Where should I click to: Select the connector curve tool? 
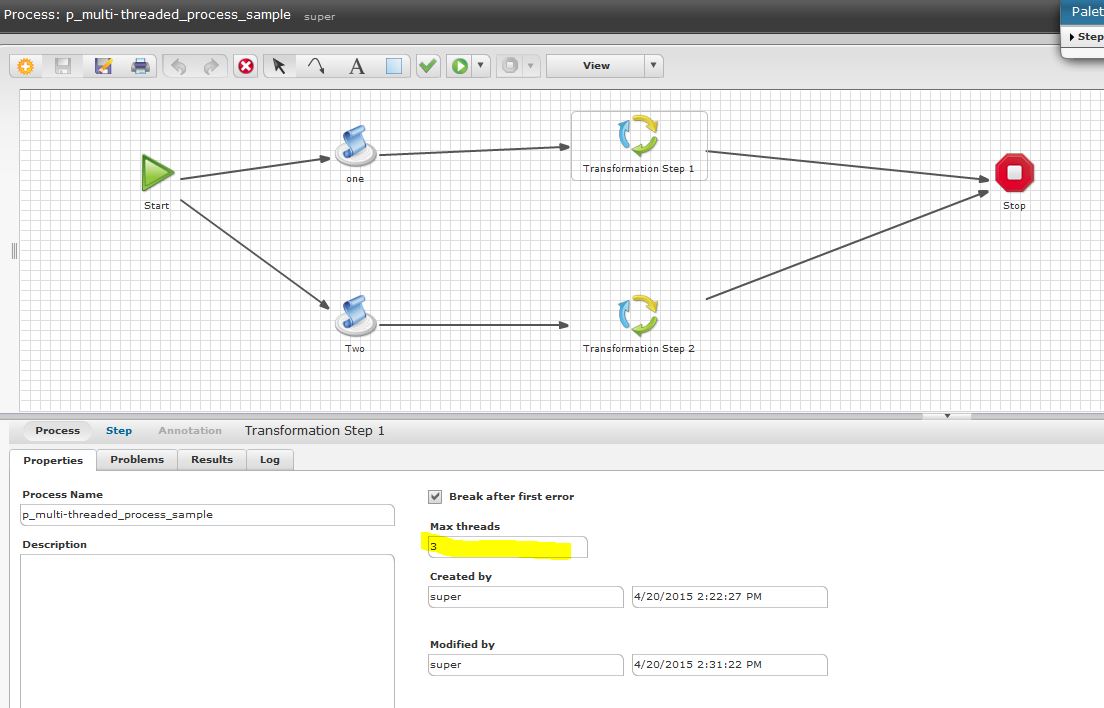click(x=316, y=66)
